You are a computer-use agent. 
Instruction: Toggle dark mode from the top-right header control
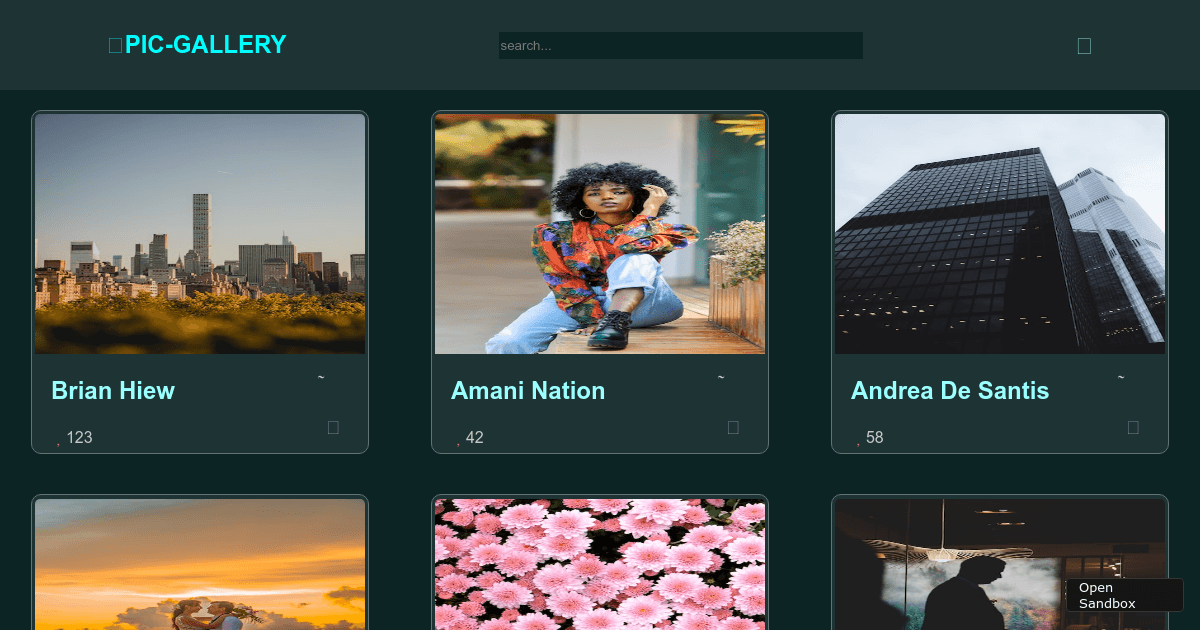[x=1084, y=45]
